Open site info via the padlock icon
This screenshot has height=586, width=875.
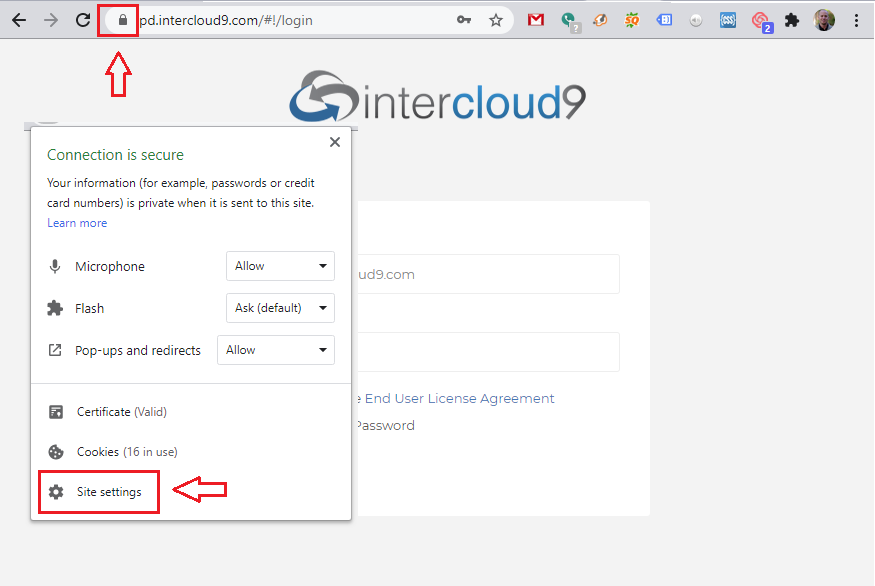123,21
